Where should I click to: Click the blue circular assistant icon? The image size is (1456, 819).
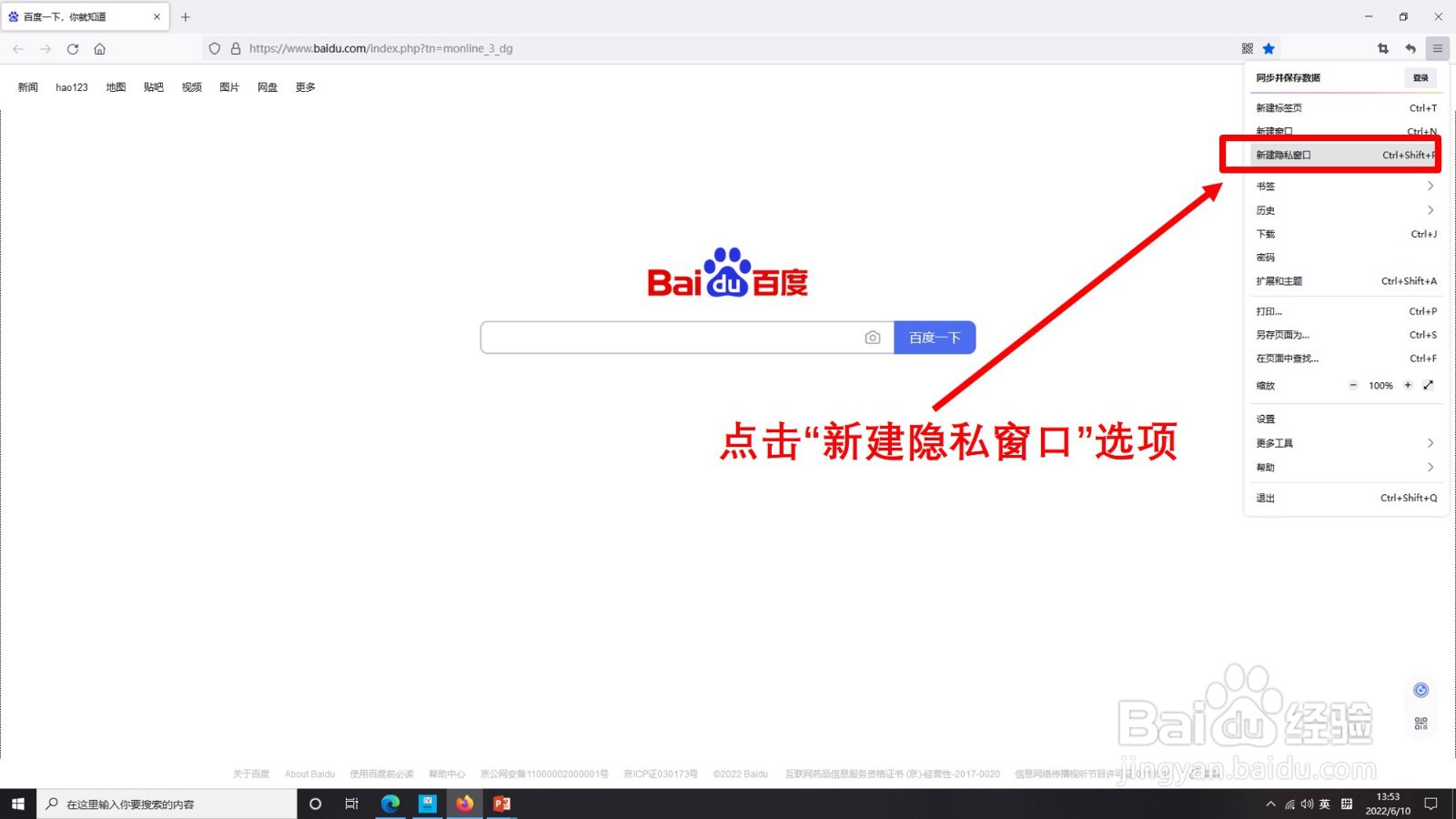click(1421, 691)
